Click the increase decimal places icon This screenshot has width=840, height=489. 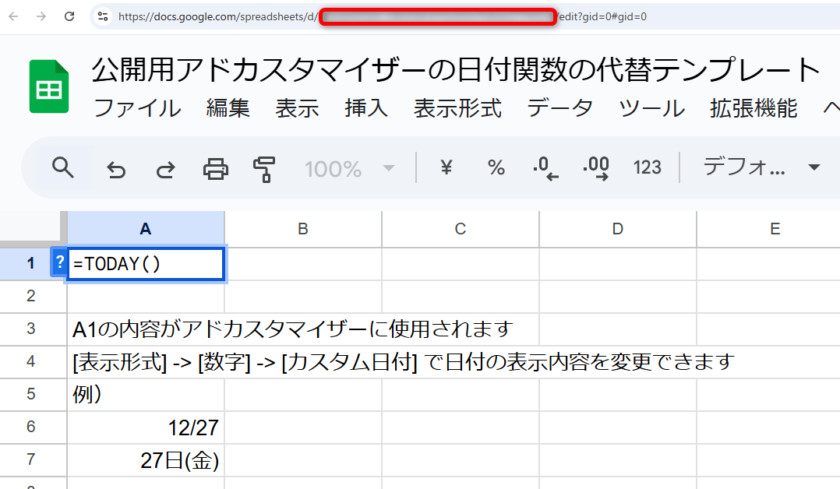click(596, 168)
